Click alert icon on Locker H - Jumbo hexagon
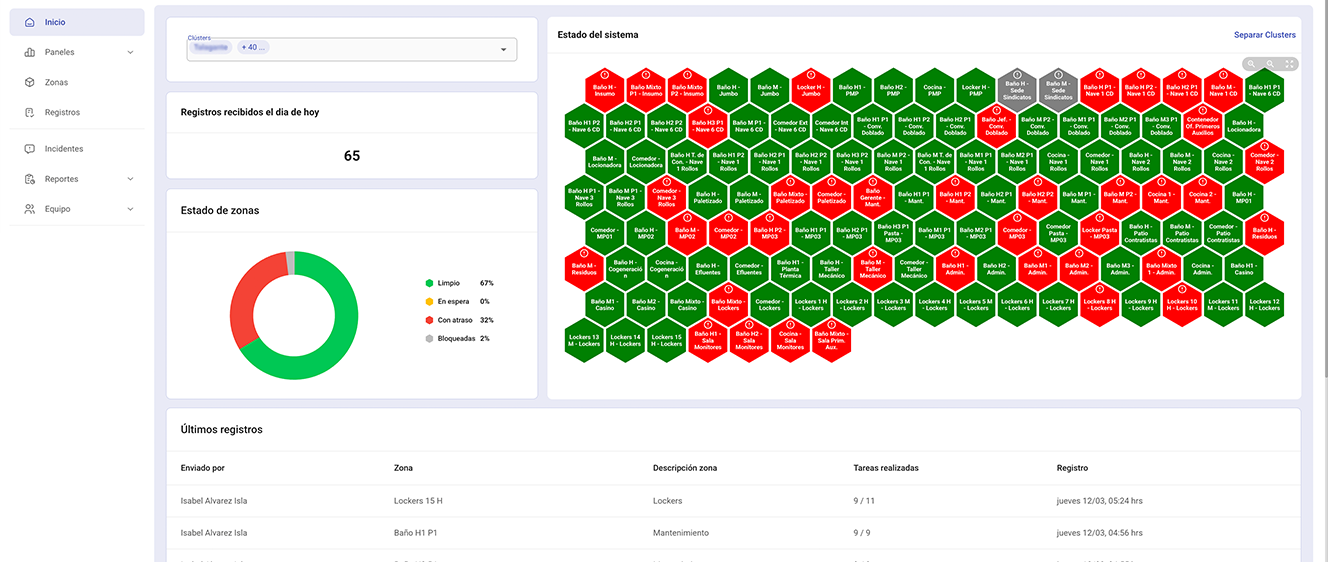Screen dimensions: 1328x562 tap(810, 74)
